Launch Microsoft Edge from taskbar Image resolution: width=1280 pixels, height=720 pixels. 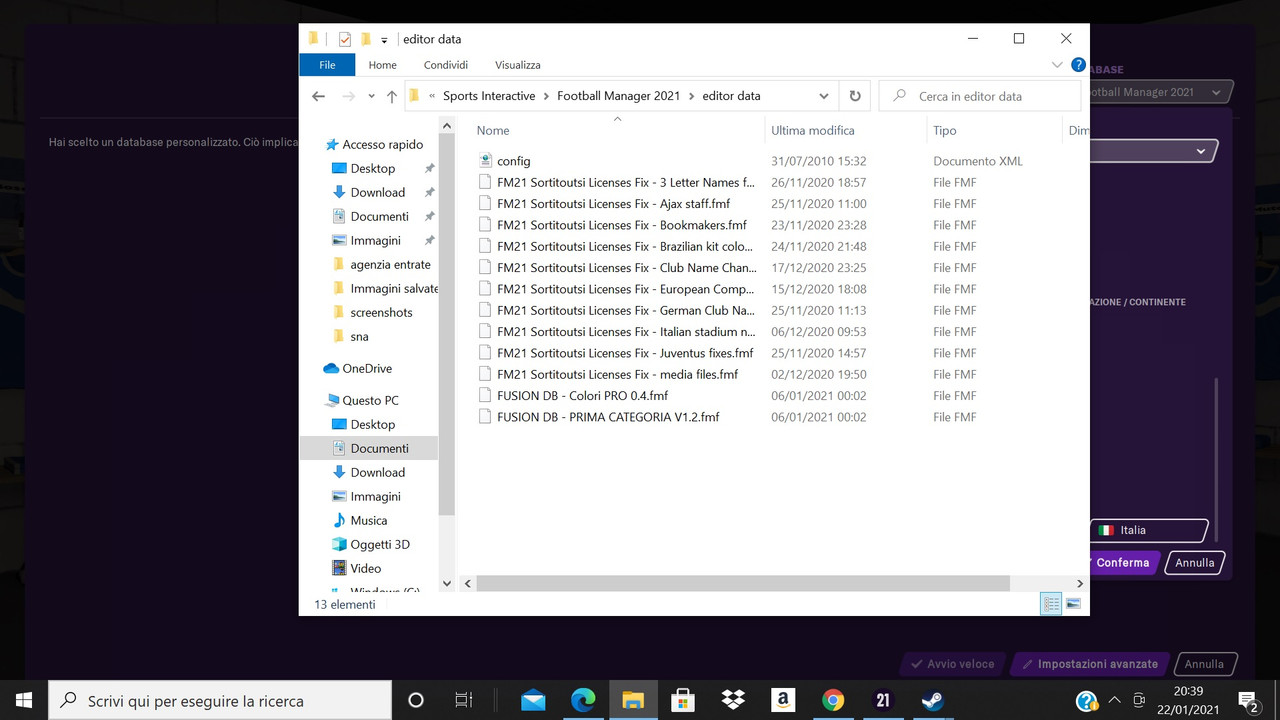click(x=583, y=701)
